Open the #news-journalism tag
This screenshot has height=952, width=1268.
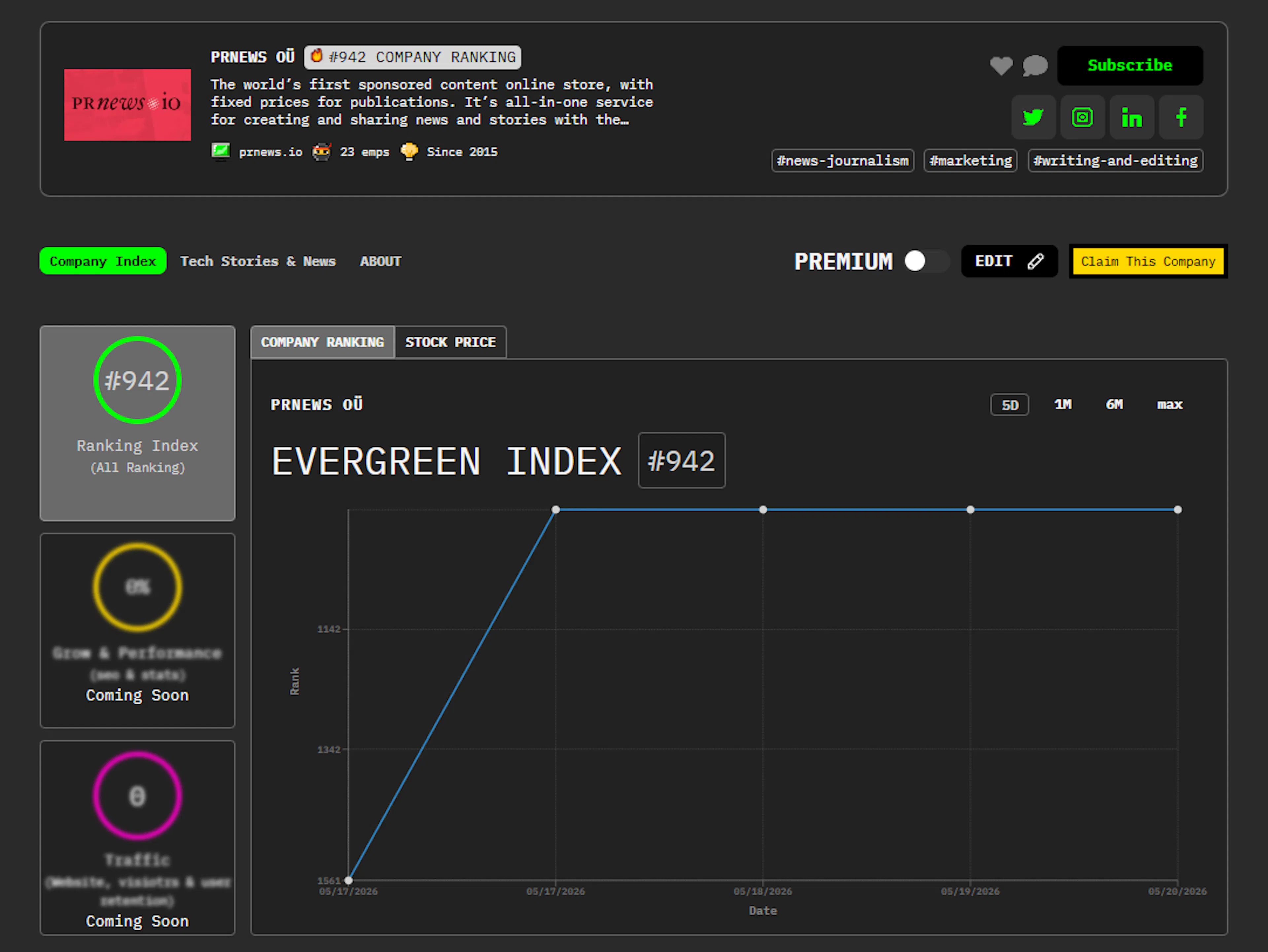843,160
